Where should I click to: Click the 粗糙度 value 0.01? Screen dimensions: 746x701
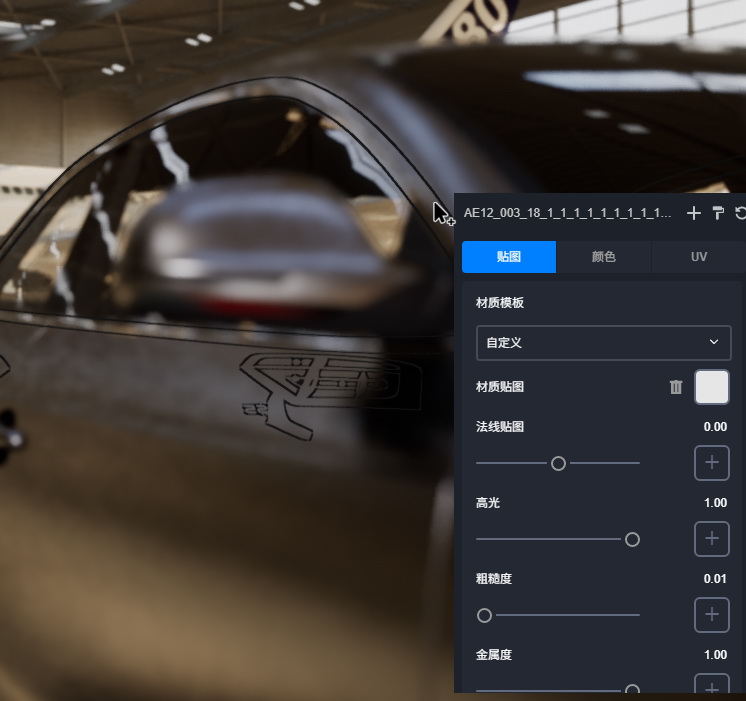click(715, 579)
